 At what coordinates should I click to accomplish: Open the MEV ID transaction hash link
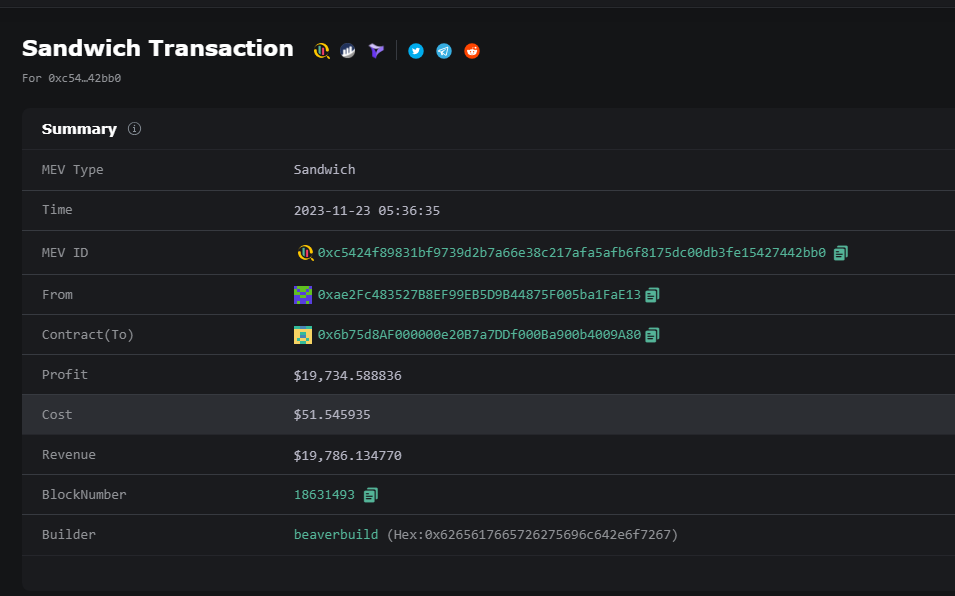pos(571,253)
